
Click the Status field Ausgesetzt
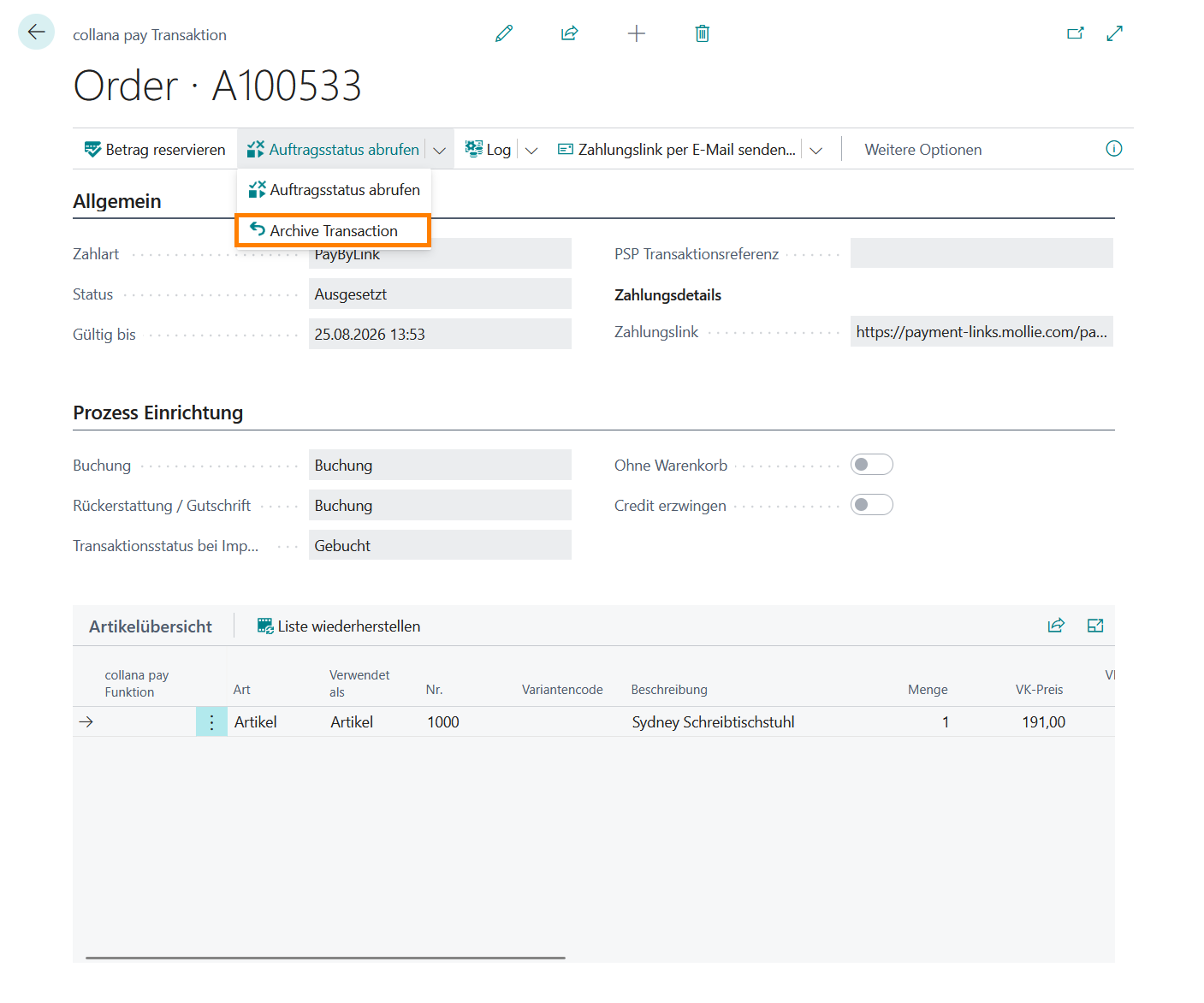pos(440,294)
